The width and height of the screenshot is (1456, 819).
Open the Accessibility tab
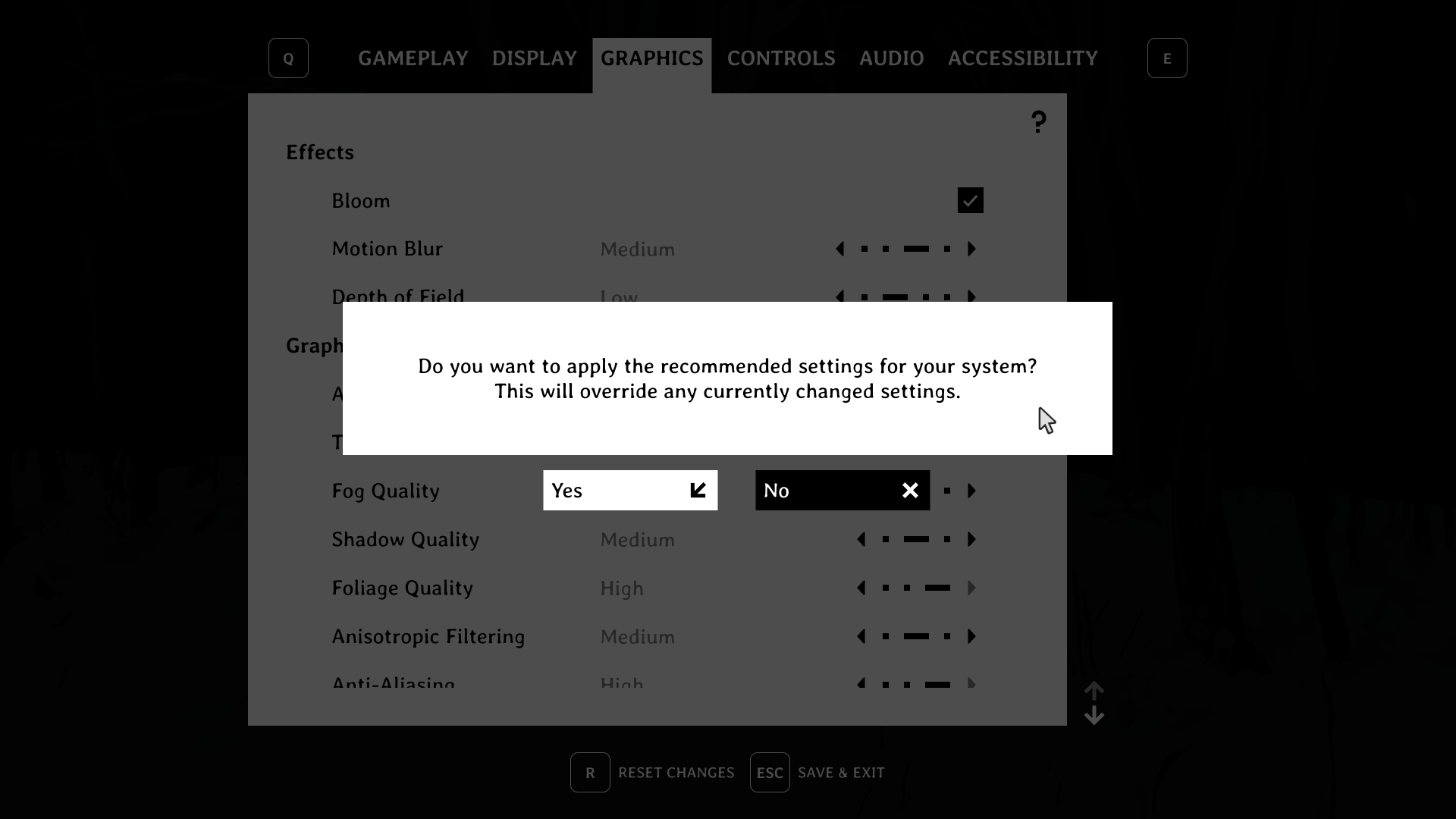(1022, 58)
